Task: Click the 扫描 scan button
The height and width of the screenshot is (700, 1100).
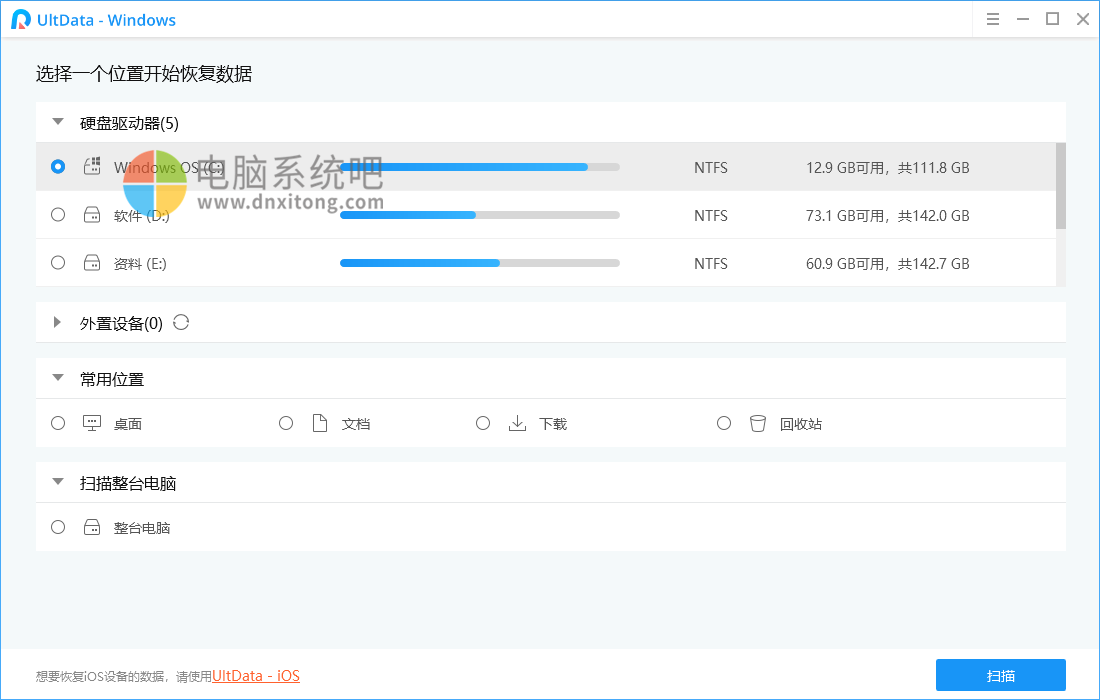Action: click(x=1000, y=675)
